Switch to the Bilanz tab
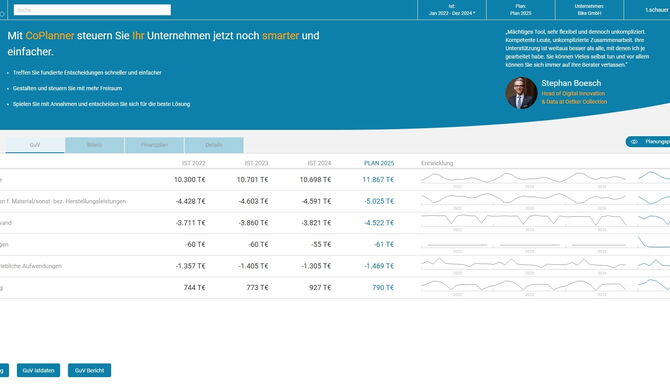 pos(94,145)
